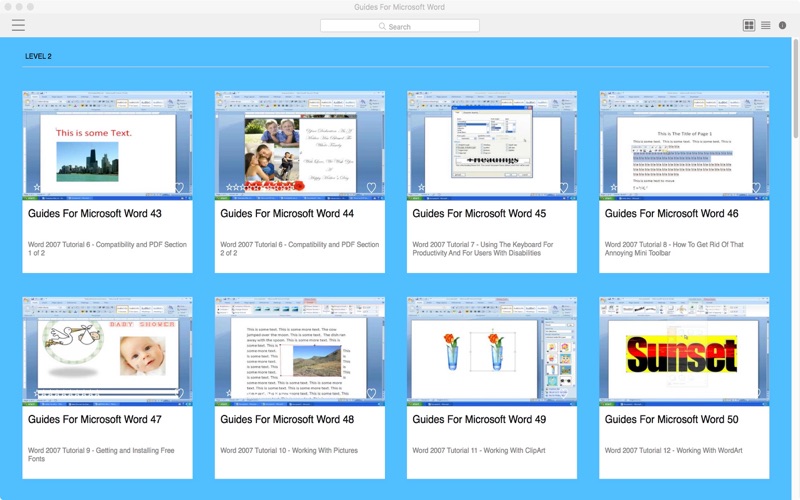This screenshot has height=500, width=800.
Task: Open title Guides For Microsoft Word 44
Action: coord(287,213)
